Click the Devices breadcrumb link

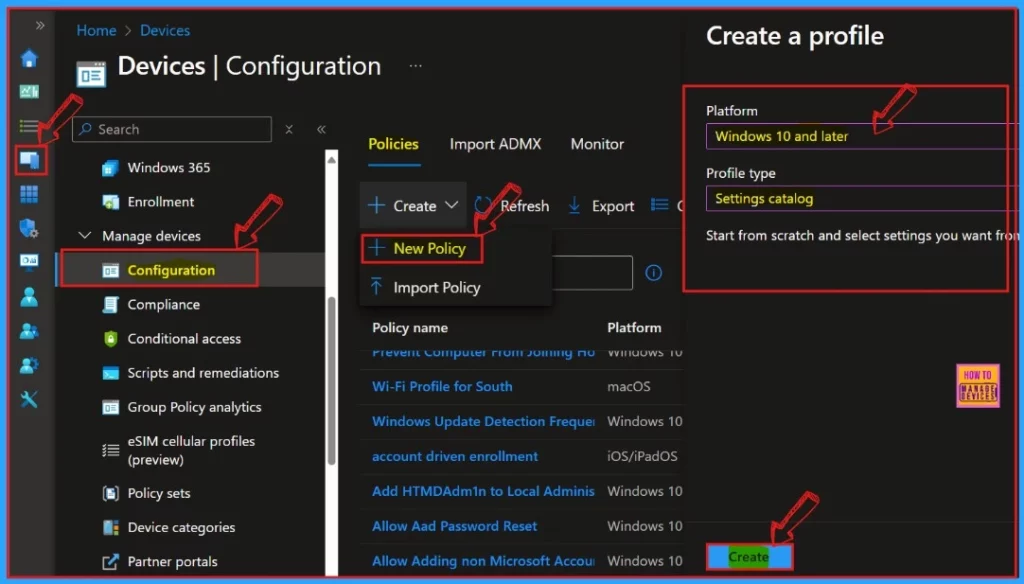(x=165, y=31)
